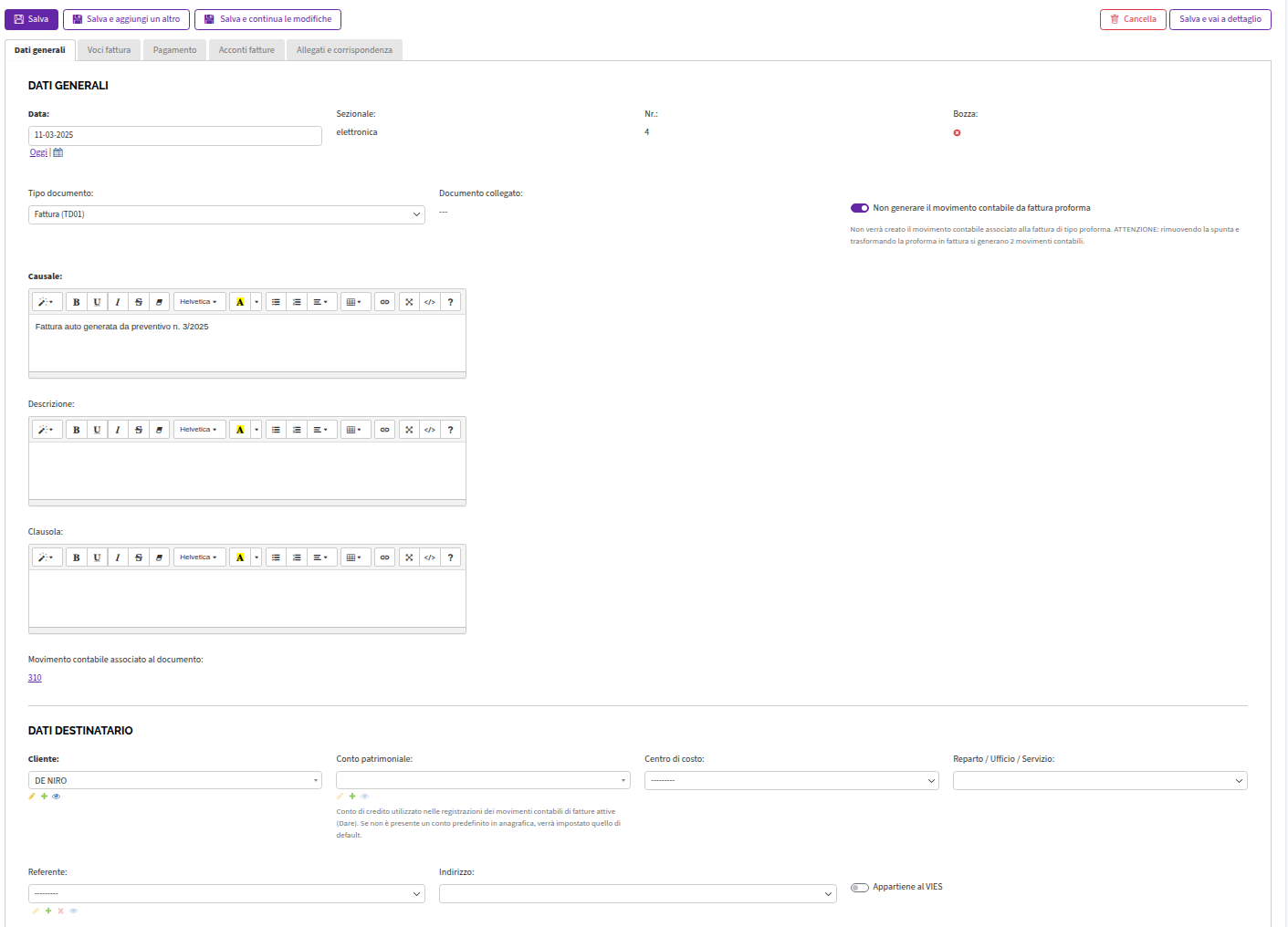Open the Pagamento tab
The width and height of the screenshot is (1288, 927).
[x=174, y=50]
